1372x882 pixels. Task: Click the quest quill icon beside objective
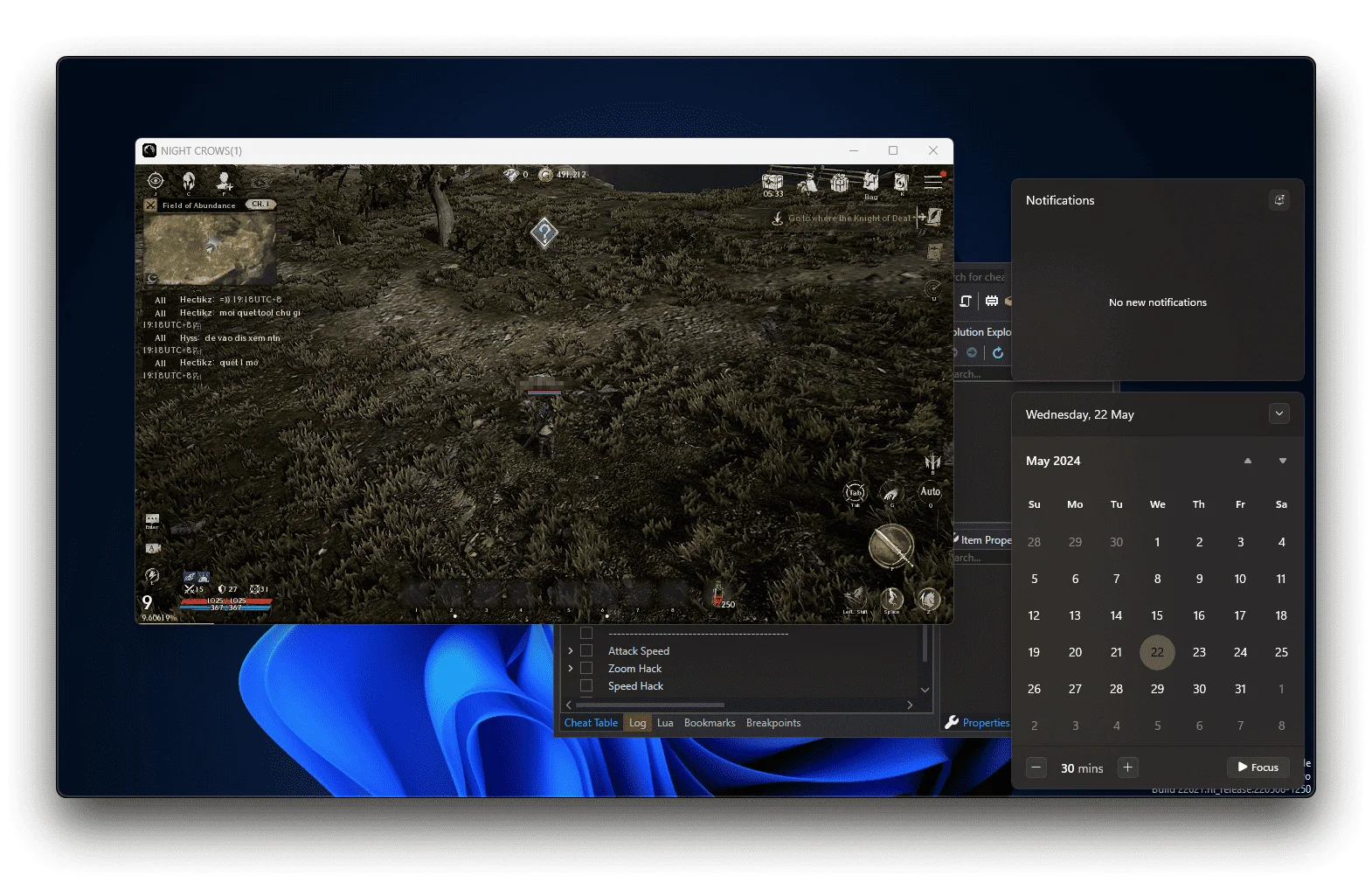click(935, 217)
